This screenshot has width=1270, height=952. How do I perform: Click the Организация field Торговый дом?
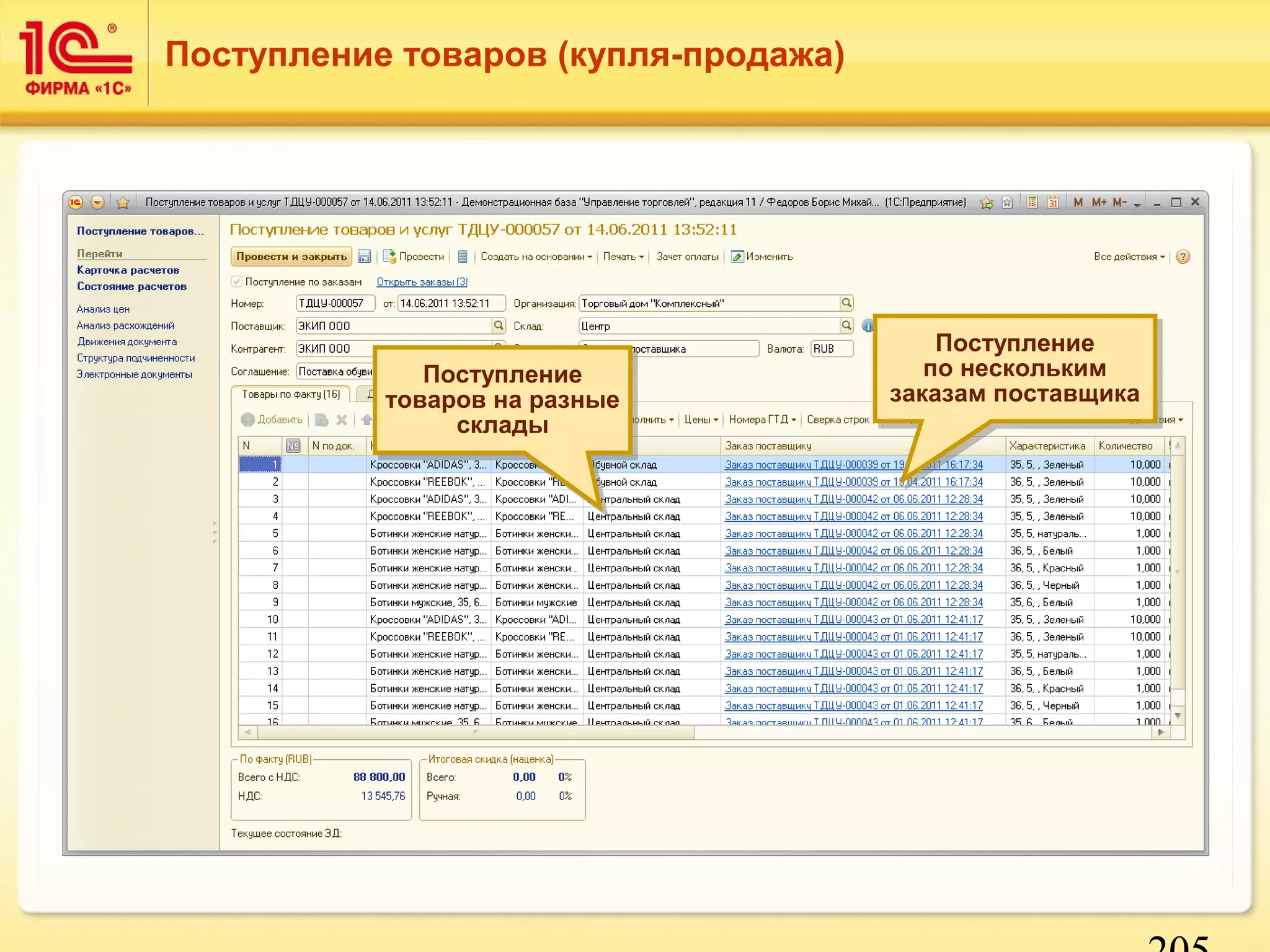(709, 303)
